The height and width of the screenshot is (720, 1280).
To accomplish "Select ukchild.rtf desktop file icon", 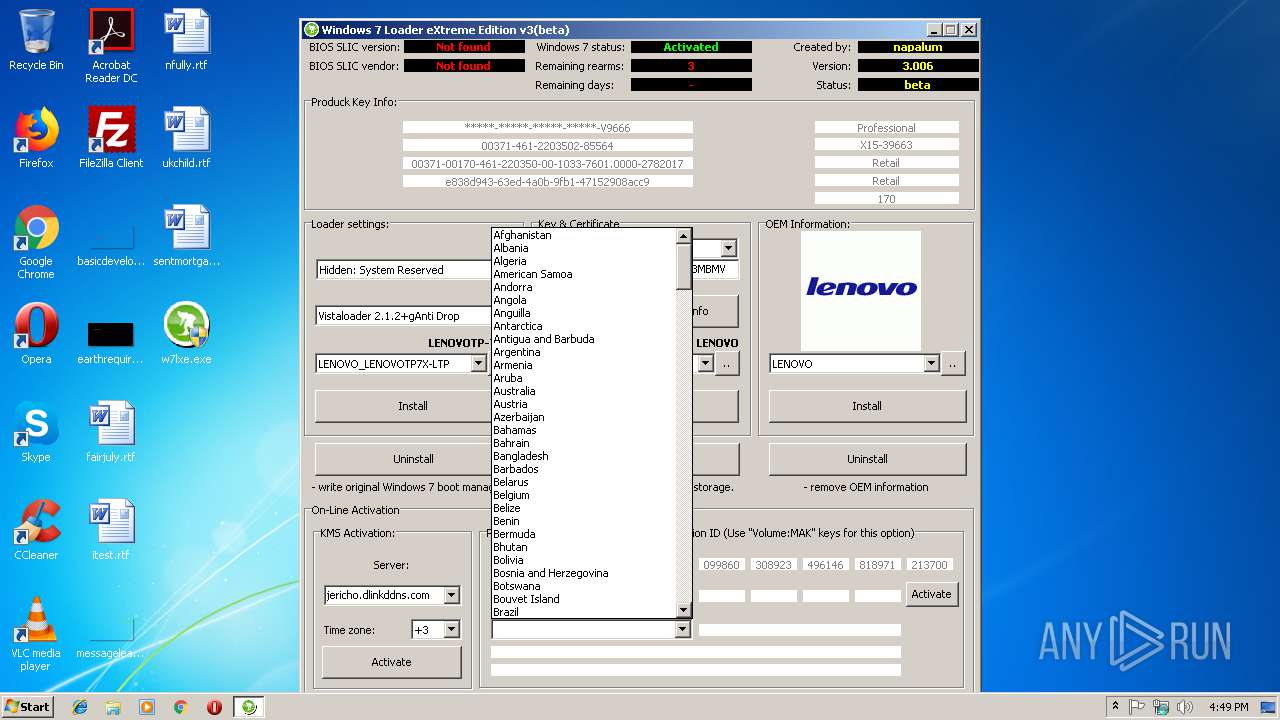I will tap(186, 138).
